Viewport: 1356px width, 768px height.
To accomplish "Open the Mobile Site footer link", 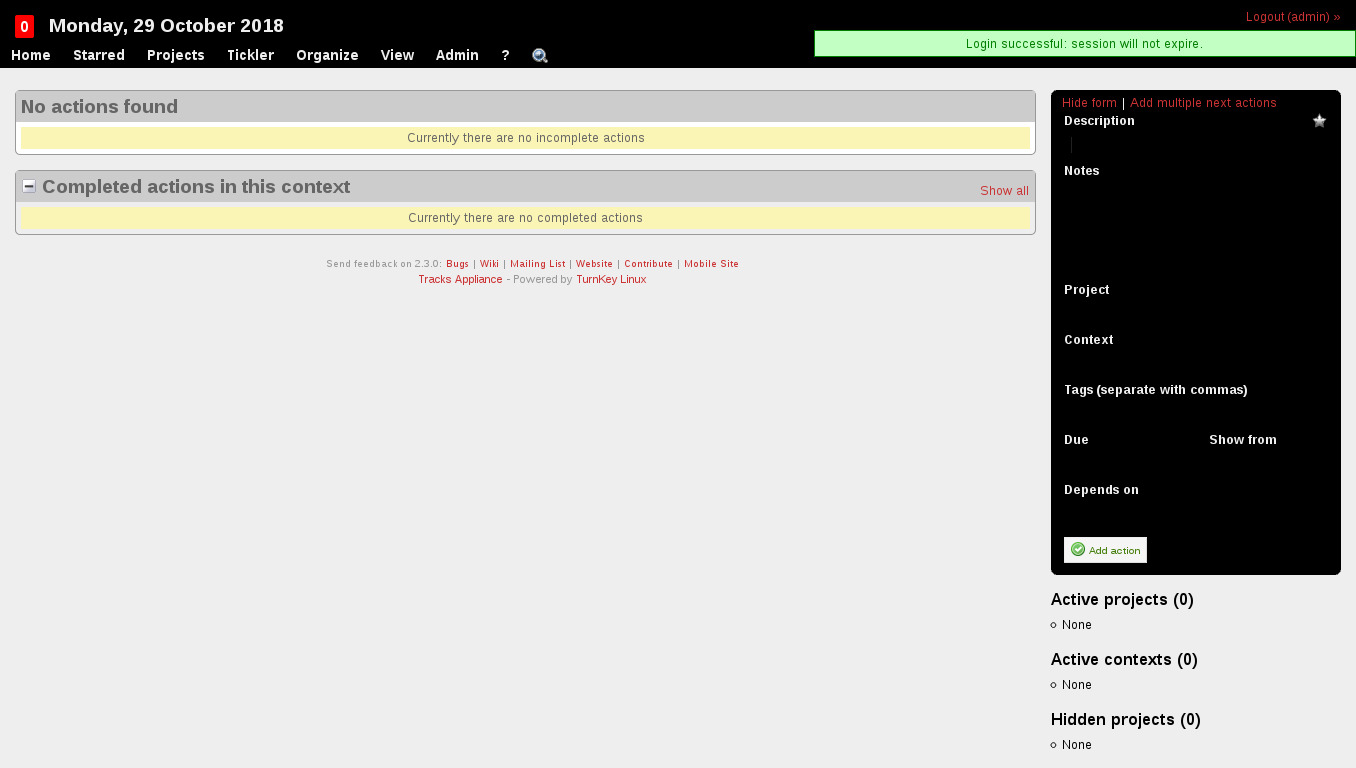I will [x=711, y=264].
